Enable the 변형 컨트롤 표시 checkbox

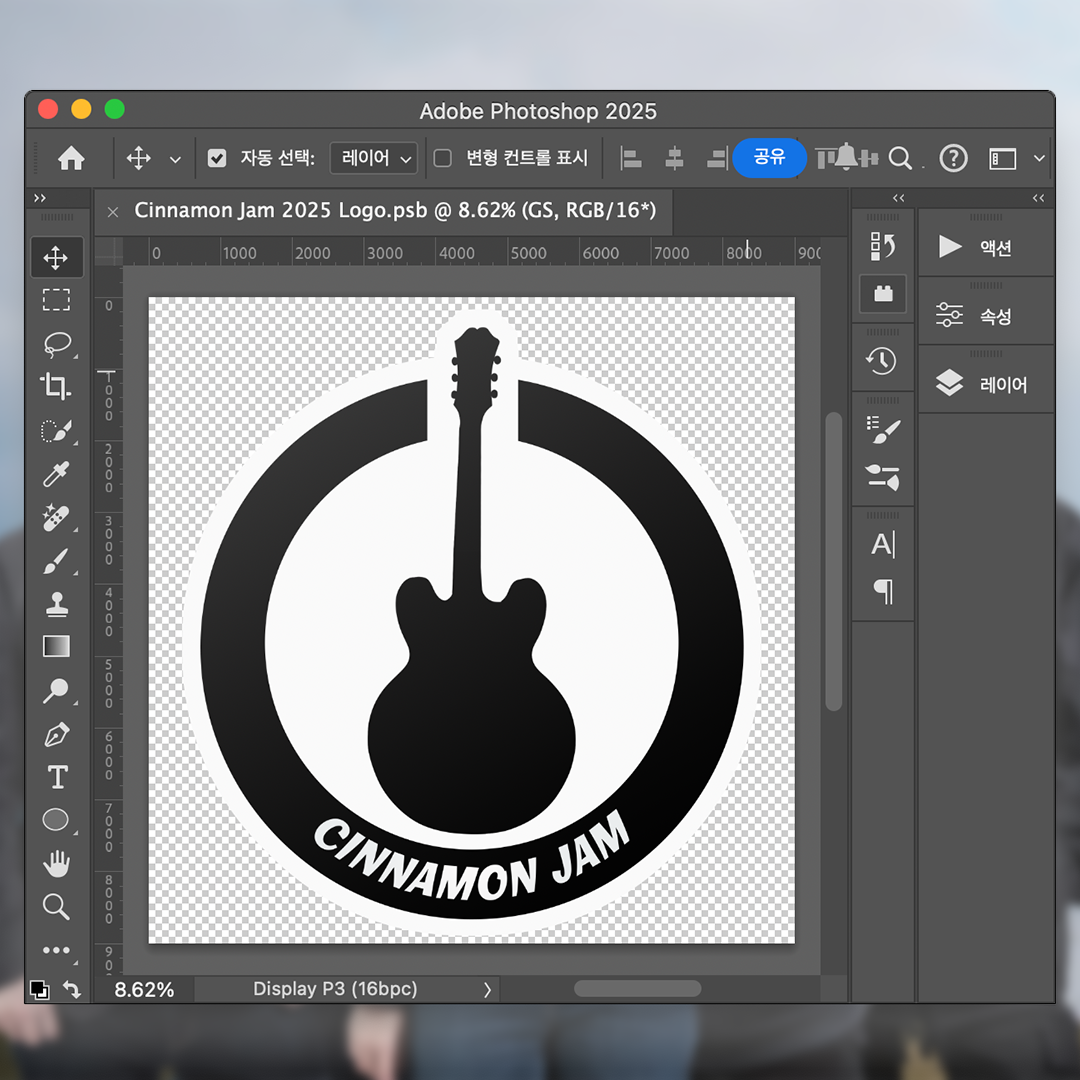pyautogui.click(x=442, y=158)
